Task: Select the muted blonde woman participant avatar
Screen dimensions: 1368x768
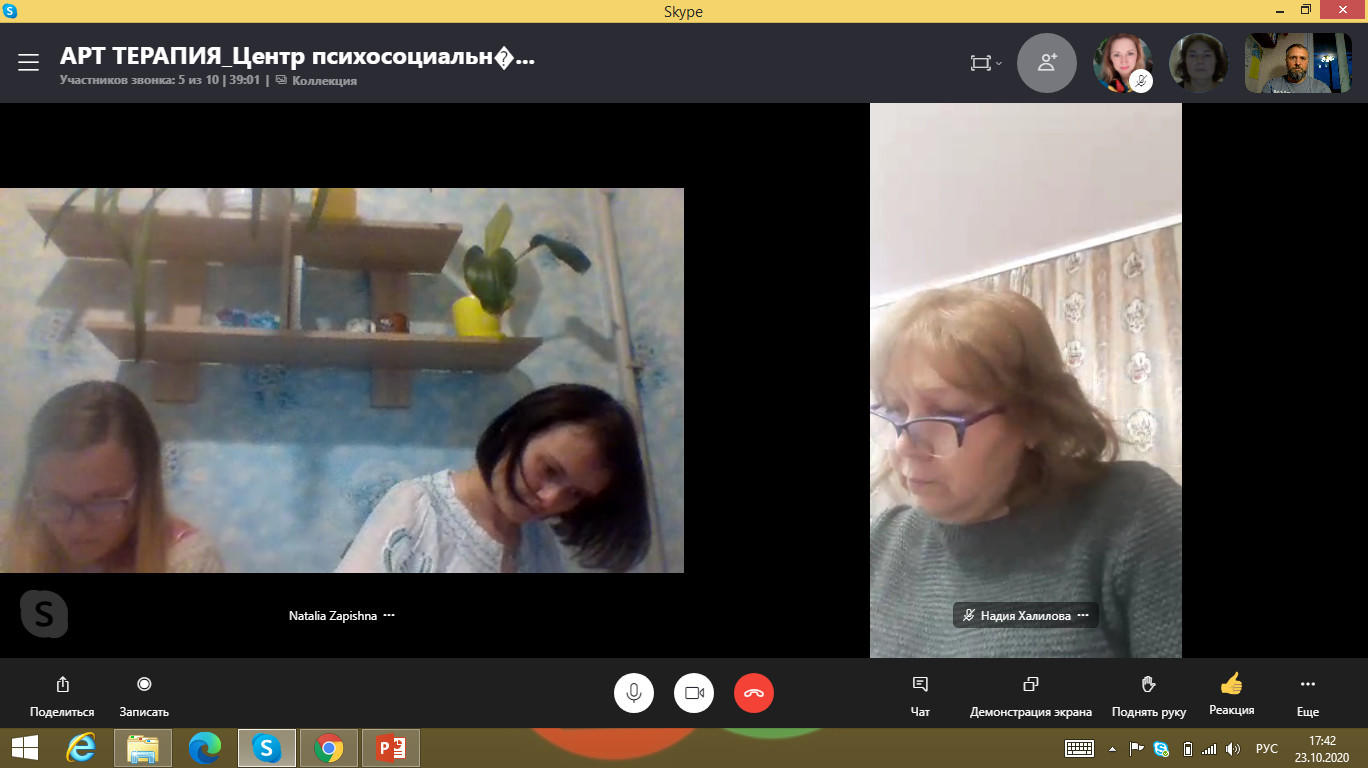Action: click(x=1123, y=63)
